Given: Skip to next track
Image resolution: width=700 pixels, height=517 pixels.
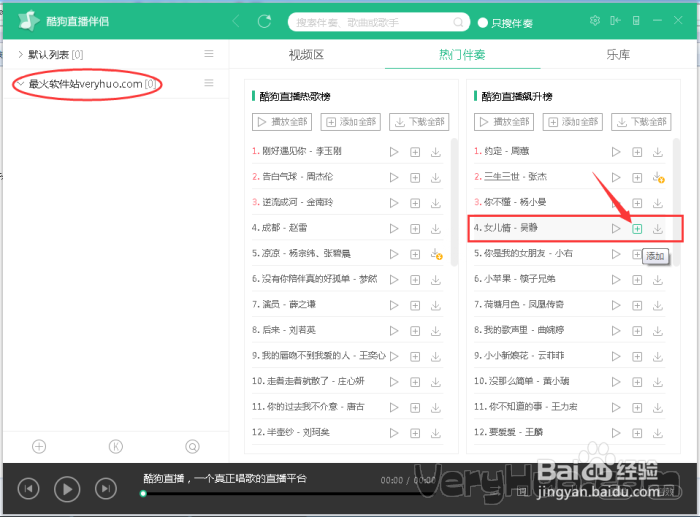Looking at the screenshot, I should click(106, 489).
